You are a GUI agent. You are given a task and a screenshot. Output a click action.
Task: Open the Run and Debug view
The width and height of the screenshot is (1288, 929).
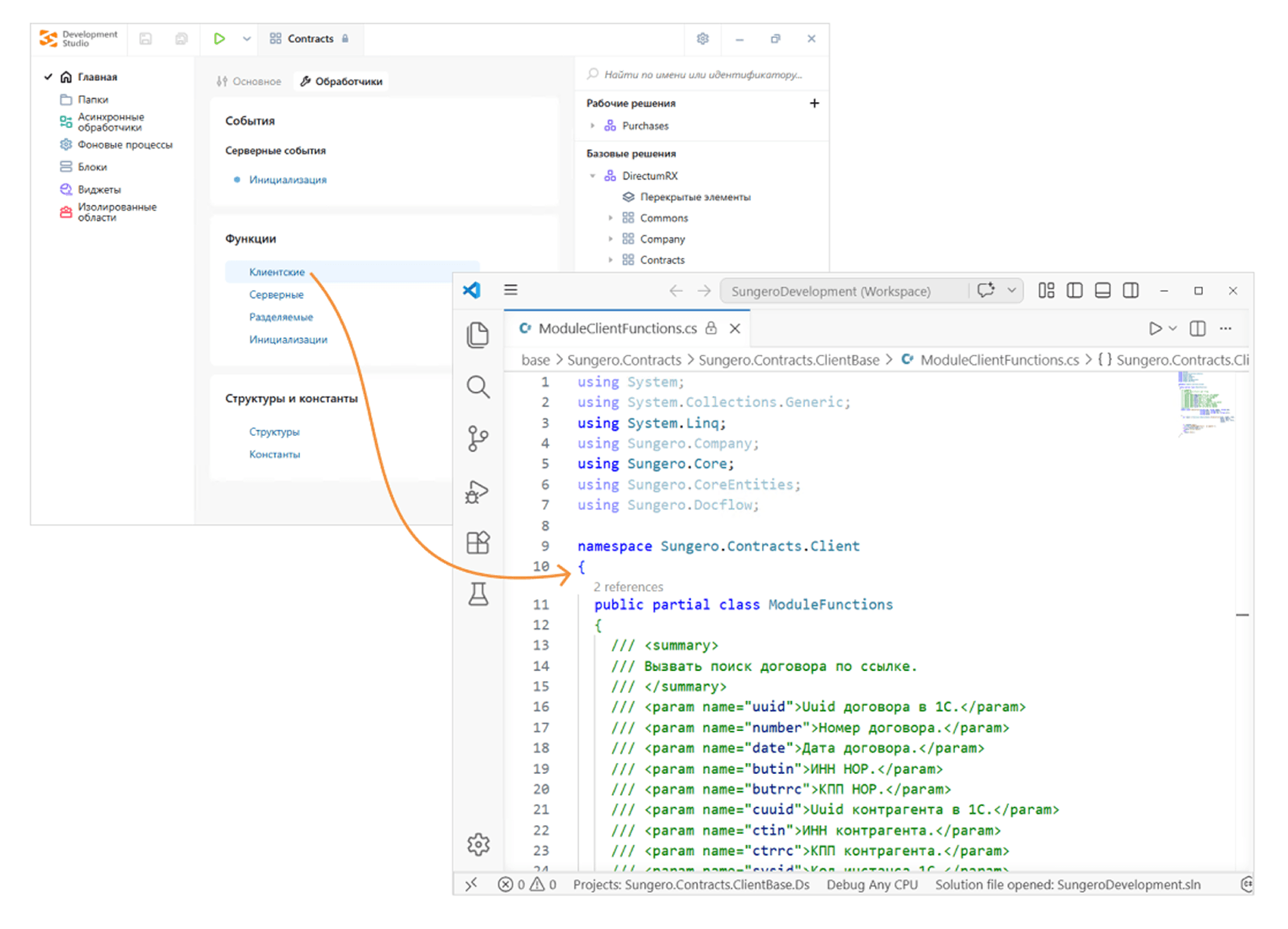point(478,491)
